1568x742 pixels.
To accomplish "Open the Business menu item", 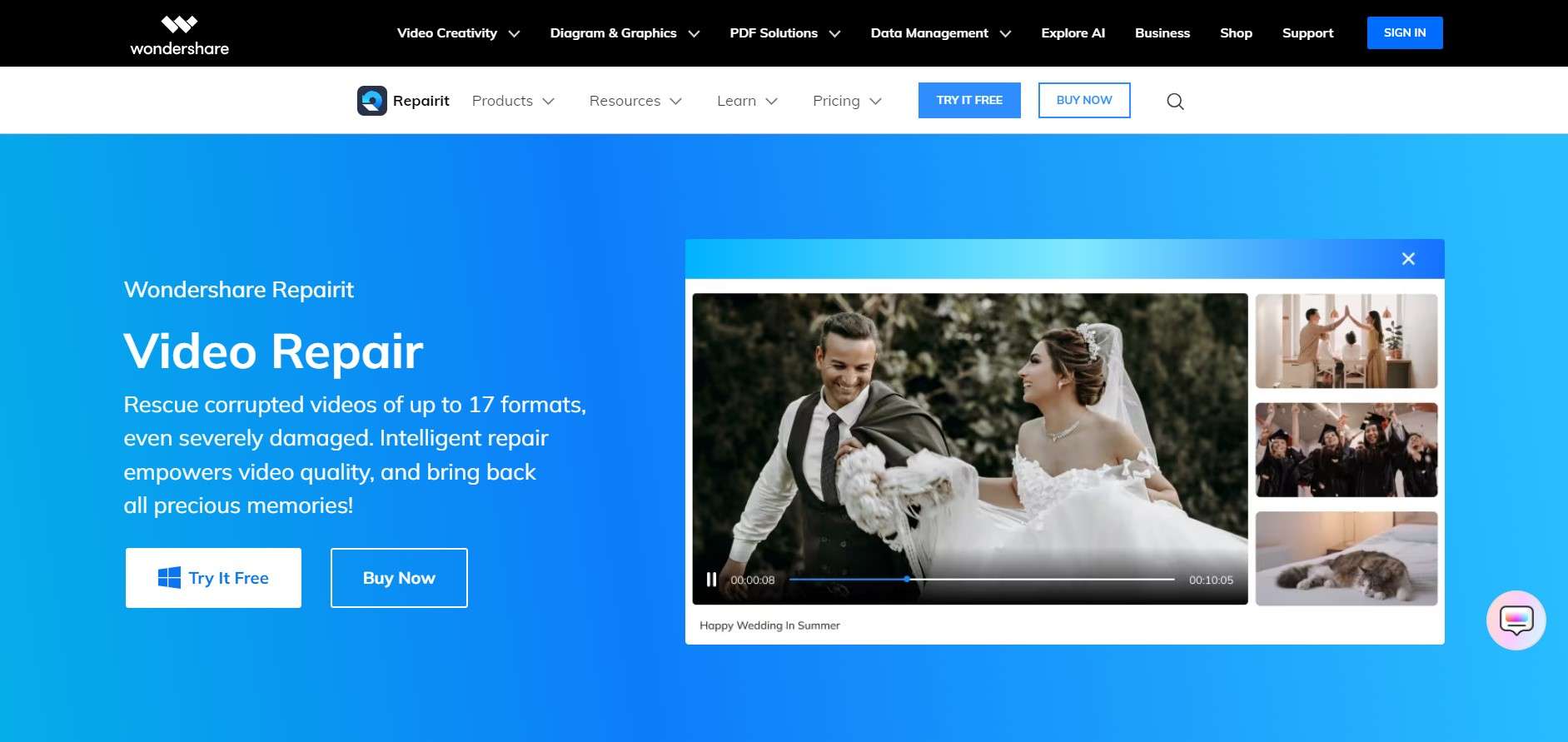I will [x=1162, y=33].
